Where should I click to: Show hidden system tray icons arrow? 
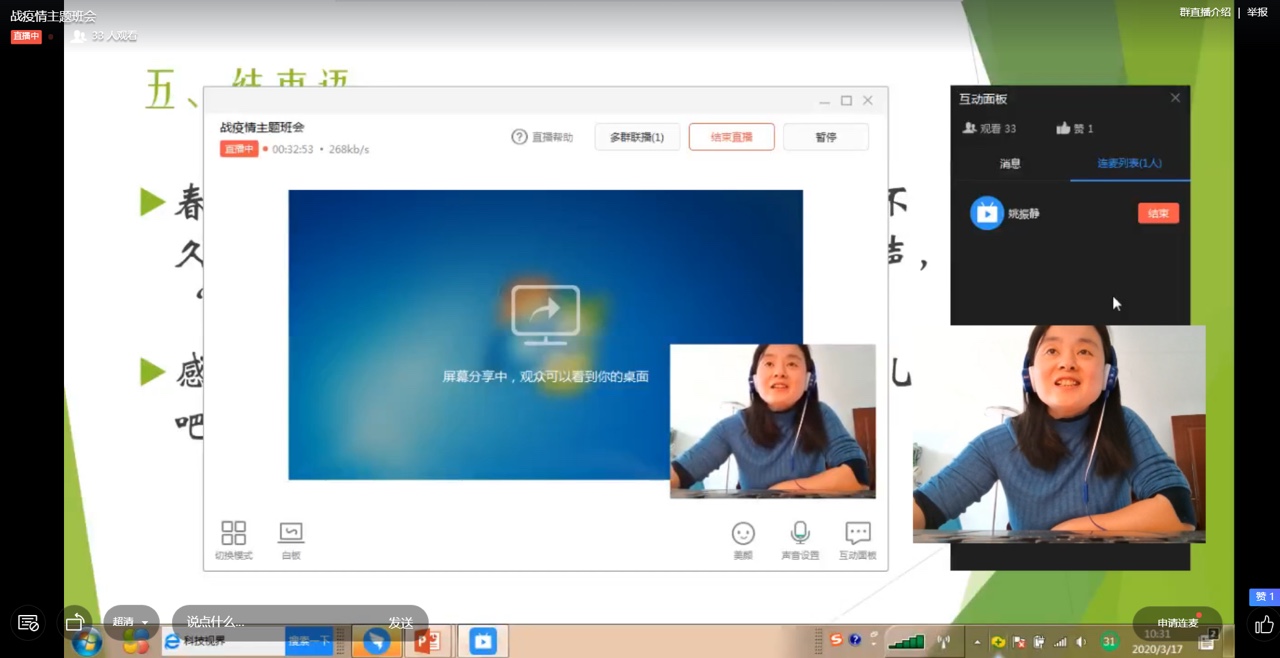977,642
